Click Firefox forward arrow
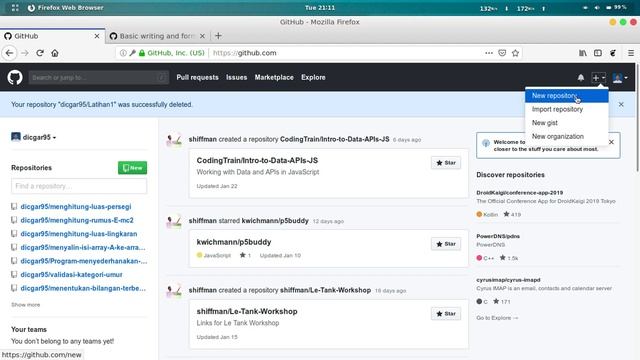Screen dimensions: 640x360 tap(24, 53)
